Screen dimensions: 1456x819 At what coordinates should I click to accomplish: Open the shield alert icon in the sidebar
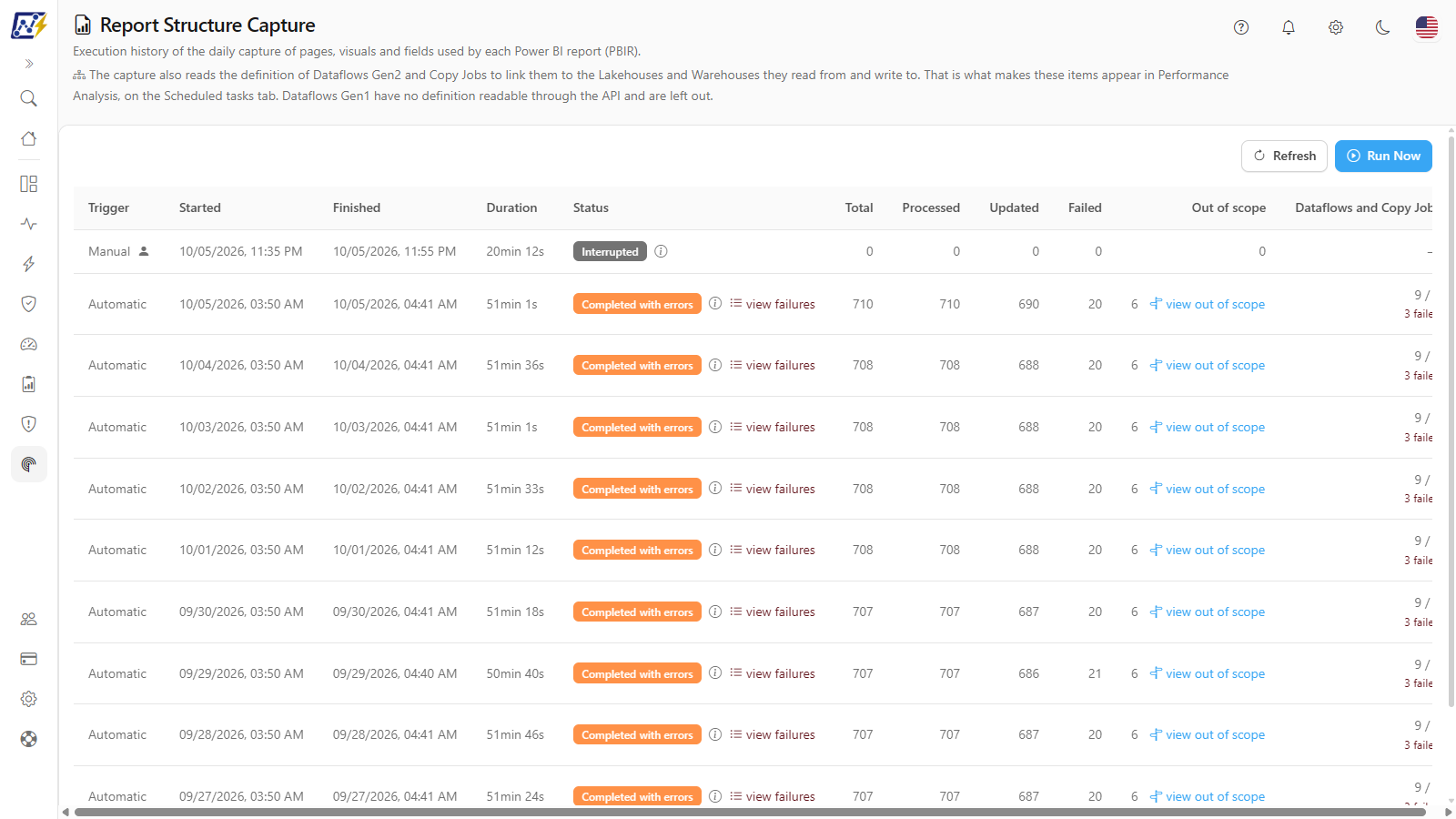(29, 424)
